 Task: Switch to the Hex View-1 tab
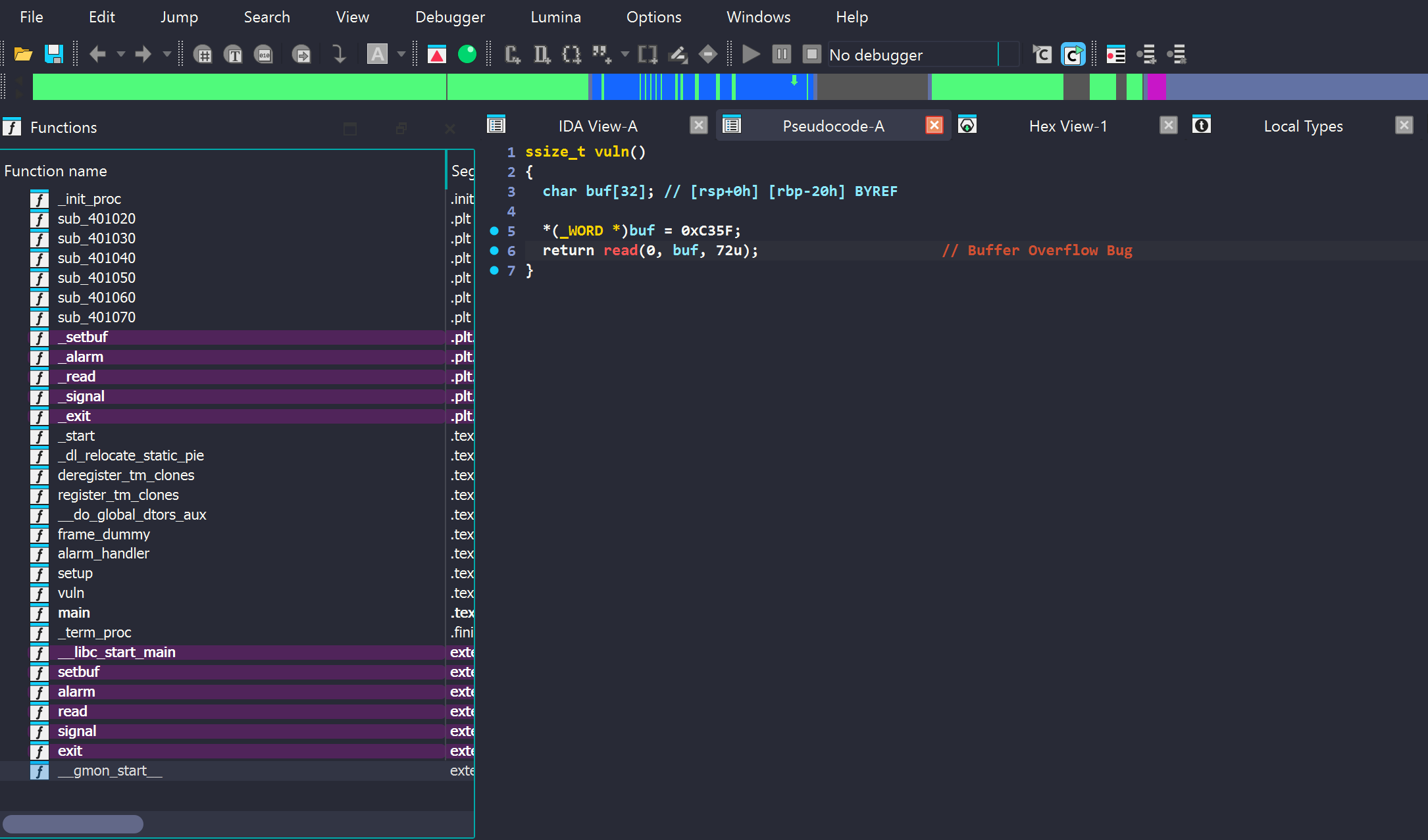[1067, 126]
